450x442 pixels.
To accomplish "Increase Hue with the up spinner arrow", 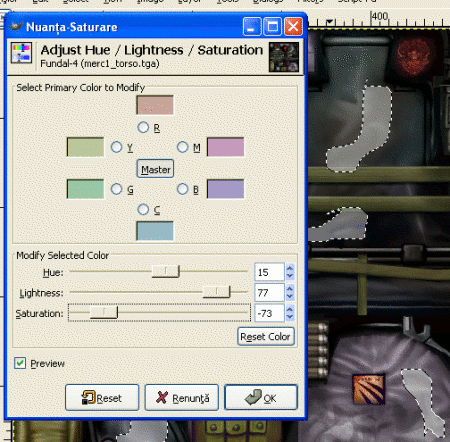I will click(x=290, y=268).
